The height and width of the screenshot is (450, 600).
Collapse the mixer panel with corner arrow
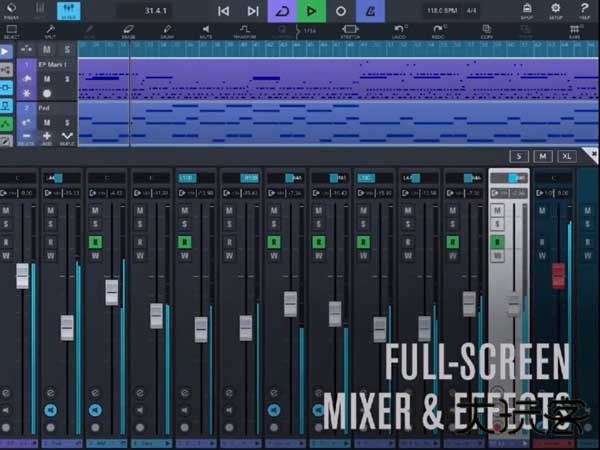[591, 153]
